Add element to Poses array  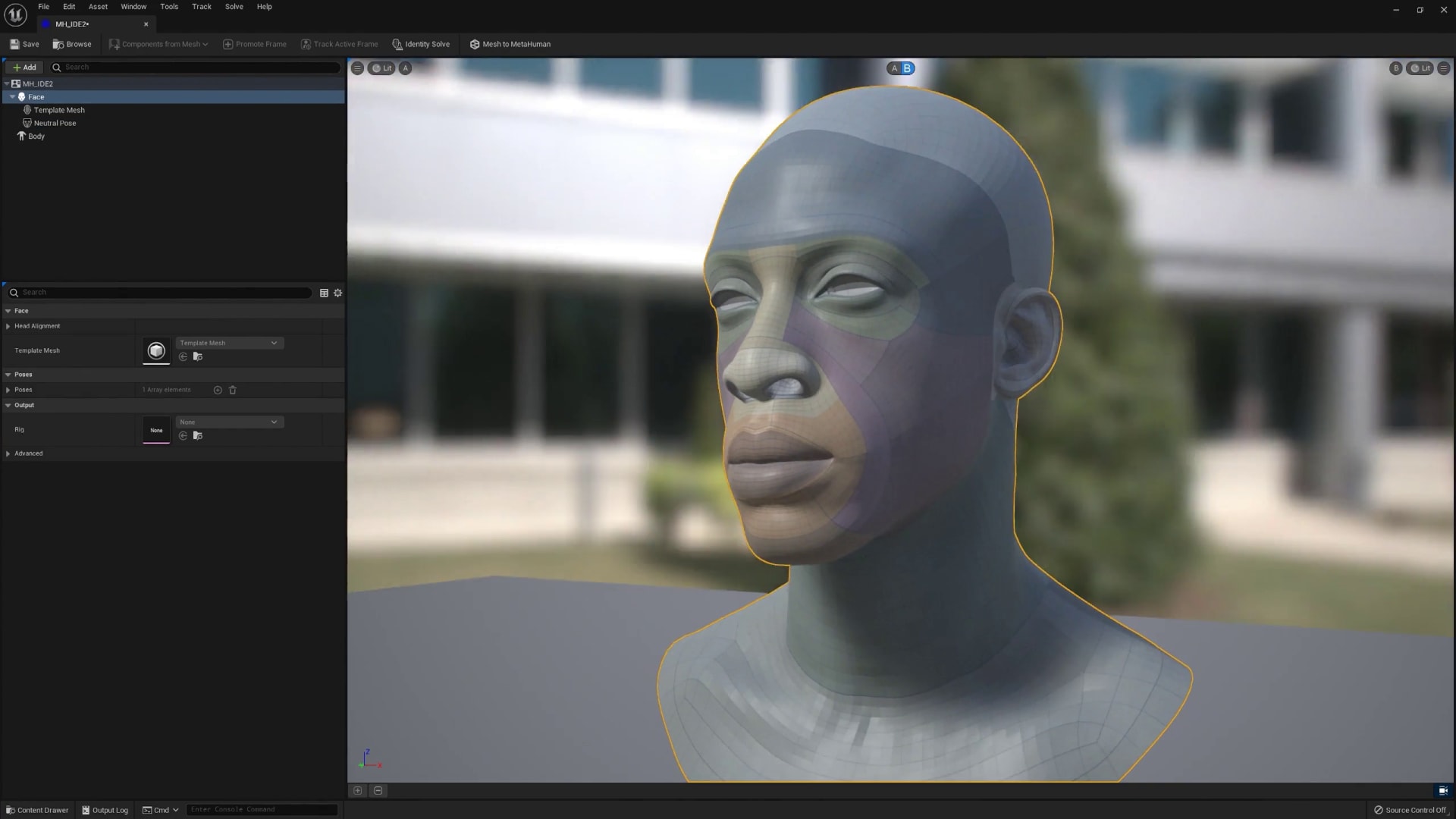tap(218, 390)
